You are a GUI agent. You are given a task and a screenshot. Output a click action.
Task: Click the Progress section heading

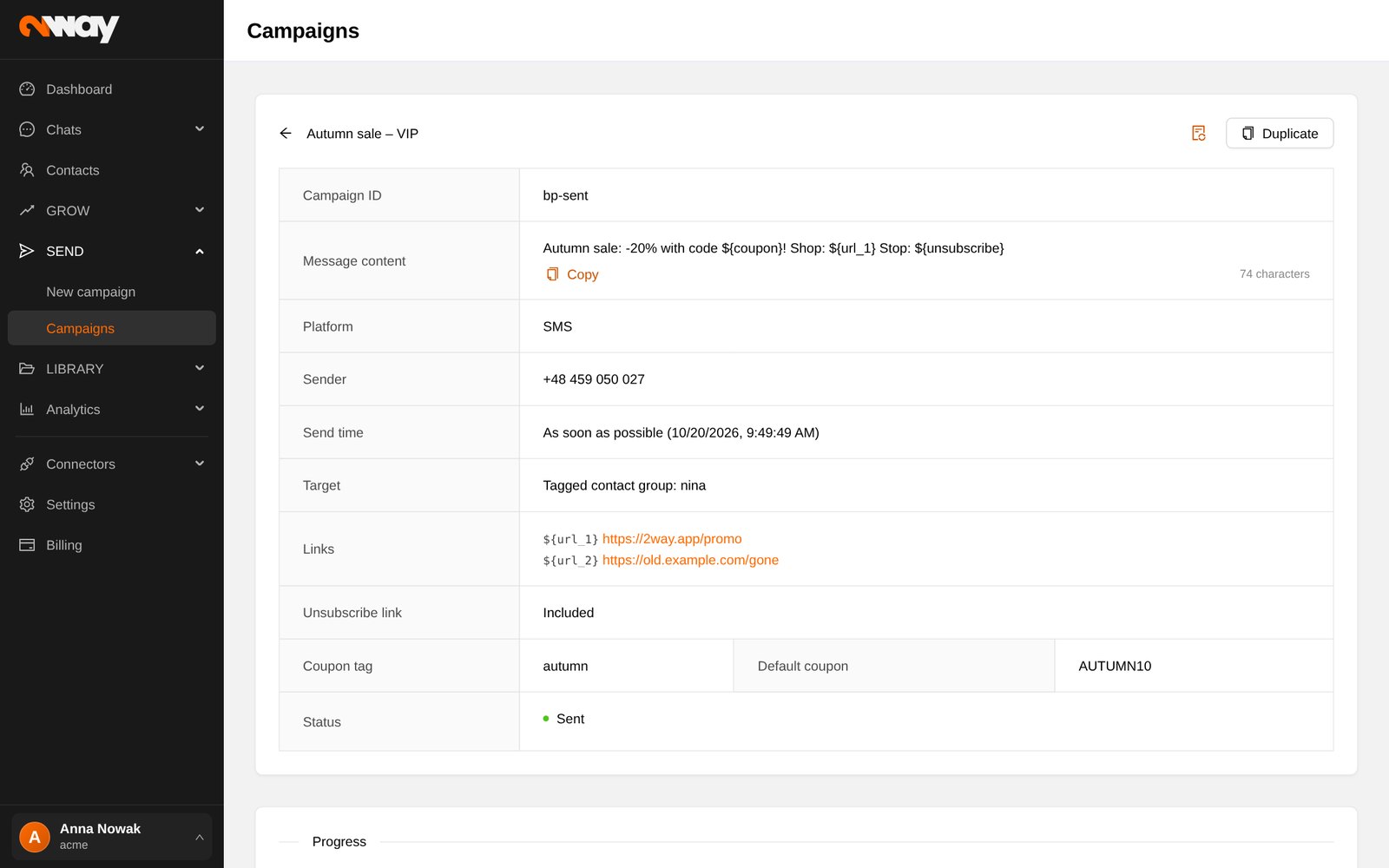click(339, 842)
